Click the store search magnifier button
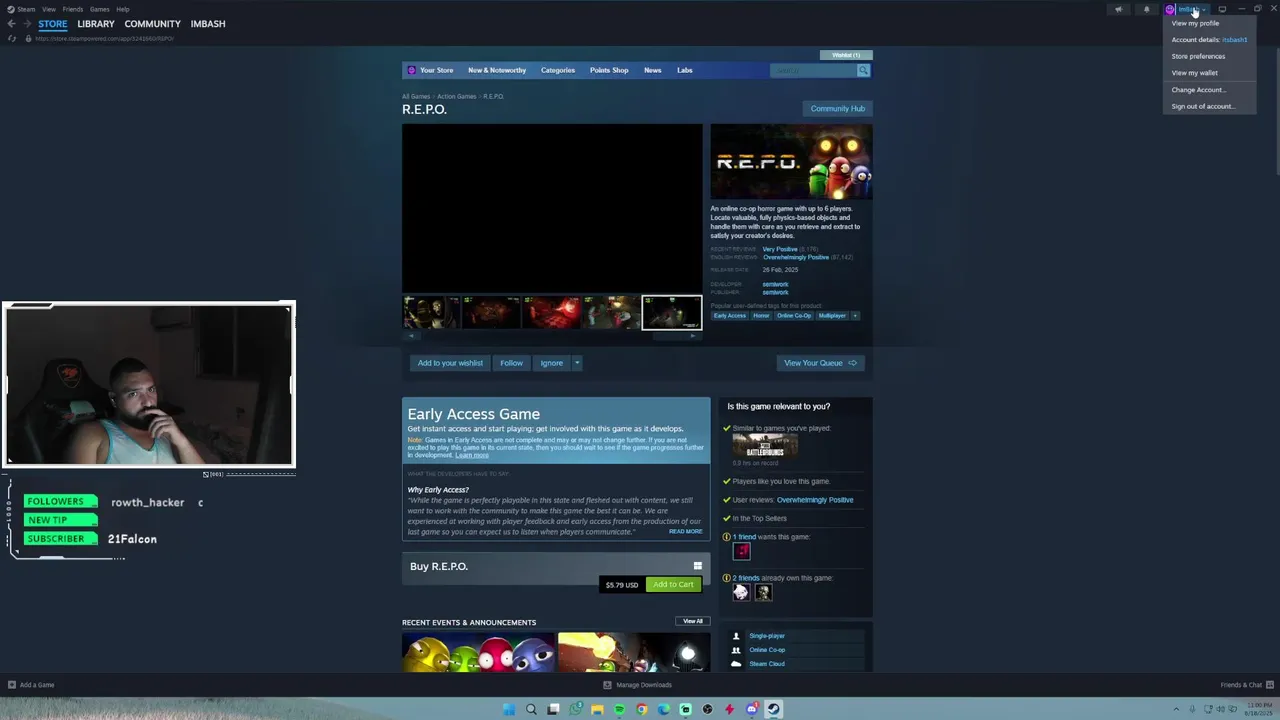 pos(863,70)
